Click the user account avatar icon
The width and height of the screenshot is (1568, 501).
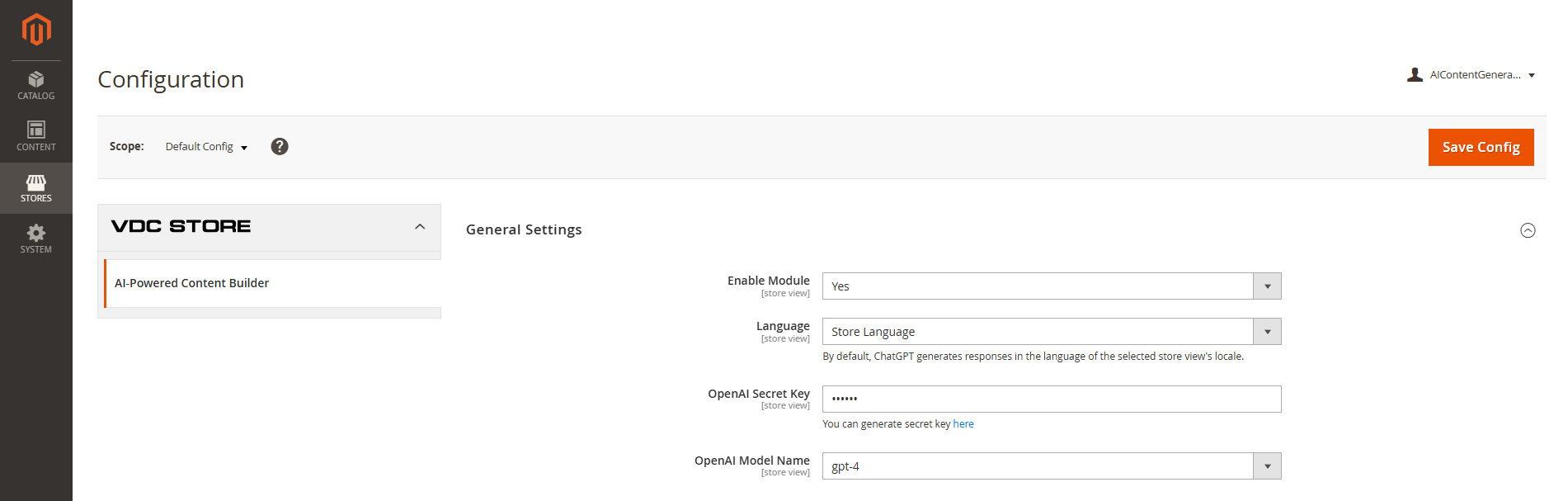point(1415,75)
